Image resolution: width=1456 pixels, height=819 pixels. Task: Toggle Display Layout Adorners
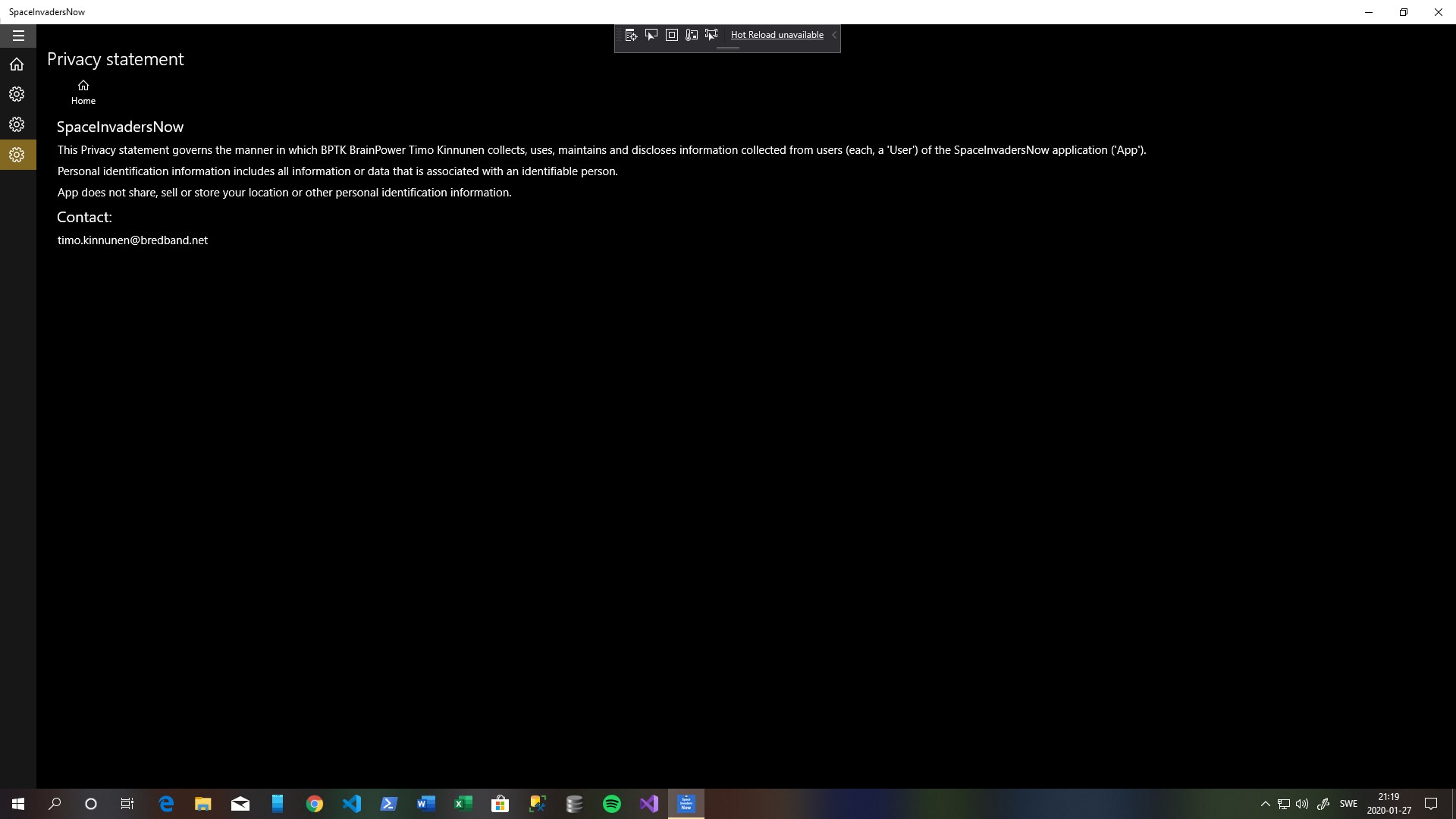pos(672,35)
